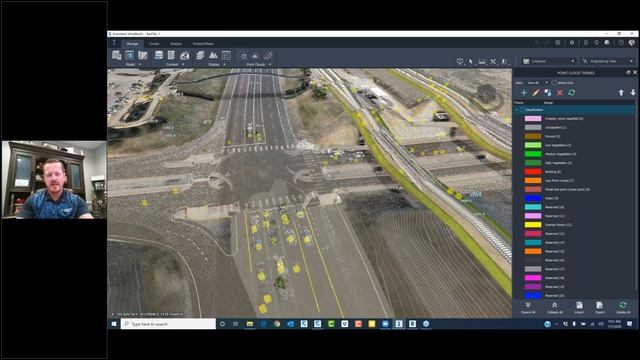Open File Explorer from the taskbar
Viewport: 640px width, 360px height.
tap(250, 324)
